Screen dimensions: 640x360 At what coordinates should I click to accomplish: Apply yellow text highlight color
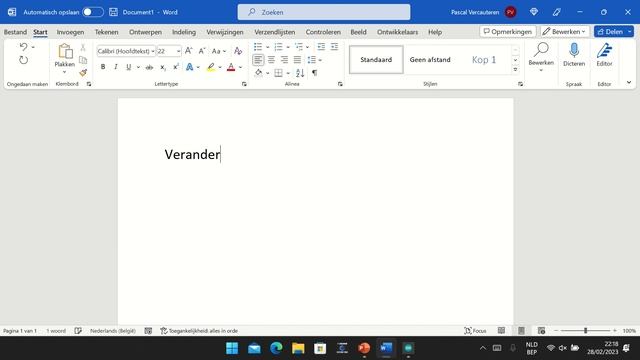tap(211, 67)
